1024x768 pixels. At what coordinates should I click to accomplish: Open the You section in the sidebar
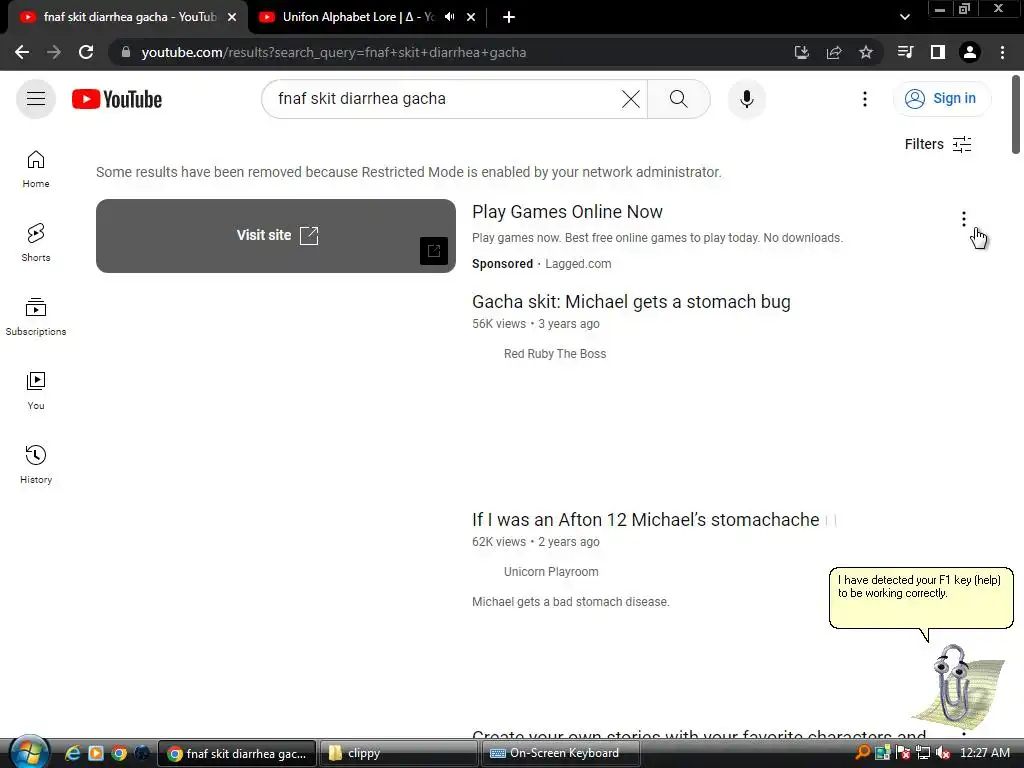pos(36,391)
